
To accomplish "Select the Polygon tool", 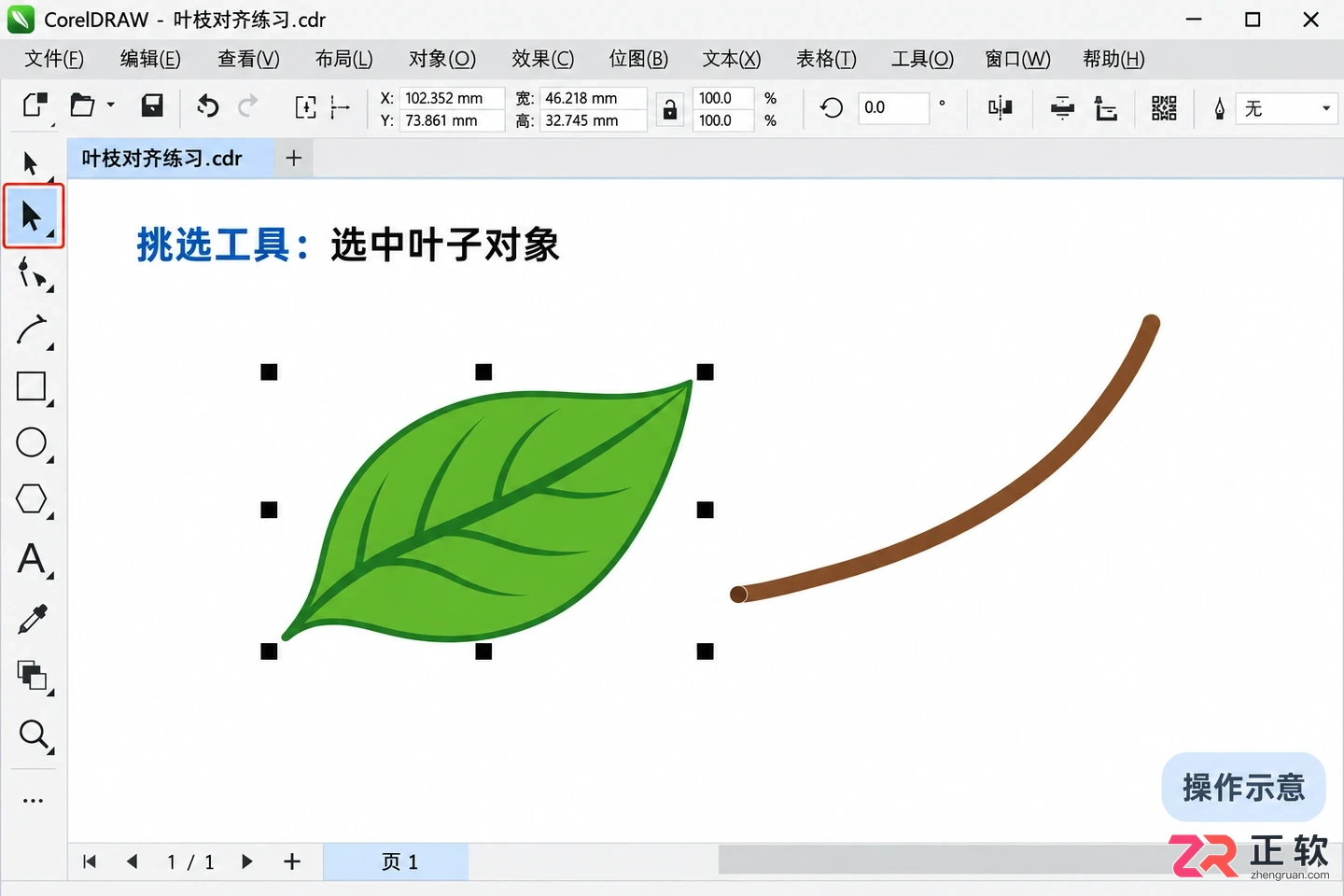I will (33, 499).
